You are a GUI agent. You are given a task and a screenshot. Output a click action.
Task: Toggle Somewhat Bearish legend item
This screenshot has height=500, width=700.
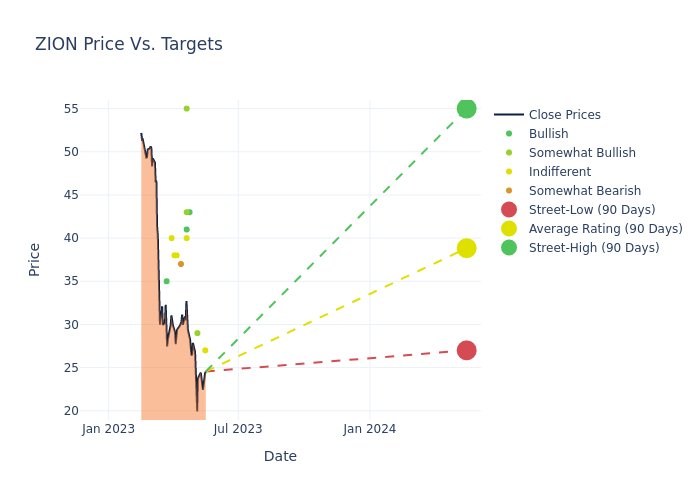(568, 191)
